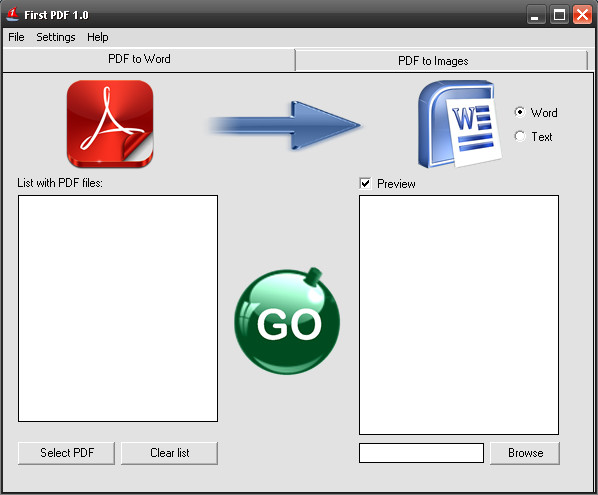The height and width of the screenshot is (495, 598).
Task: Click the Browse button
Action: (x=525, y=453)
